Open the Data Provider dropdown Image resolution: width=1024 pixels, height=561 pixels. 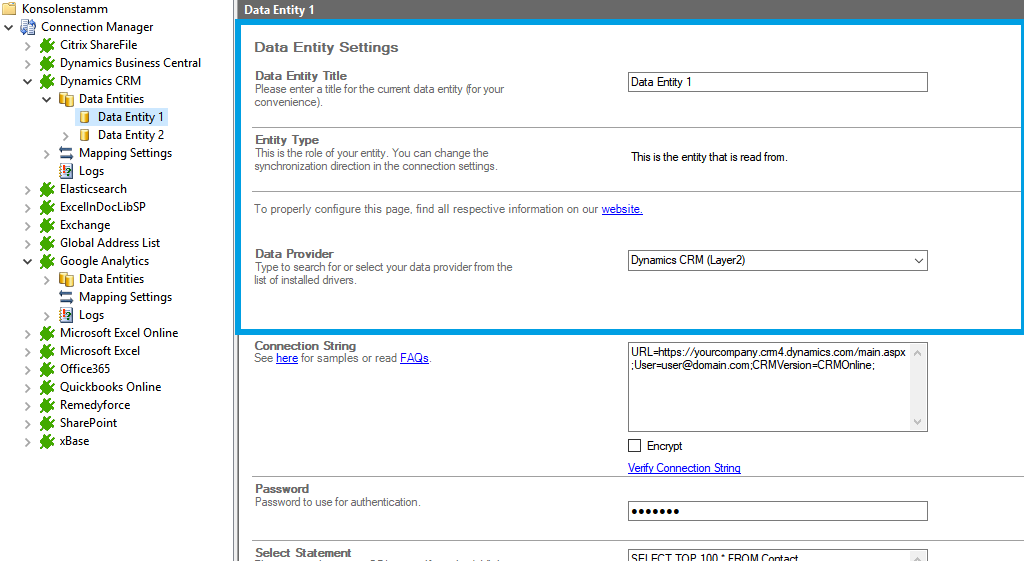919,261
